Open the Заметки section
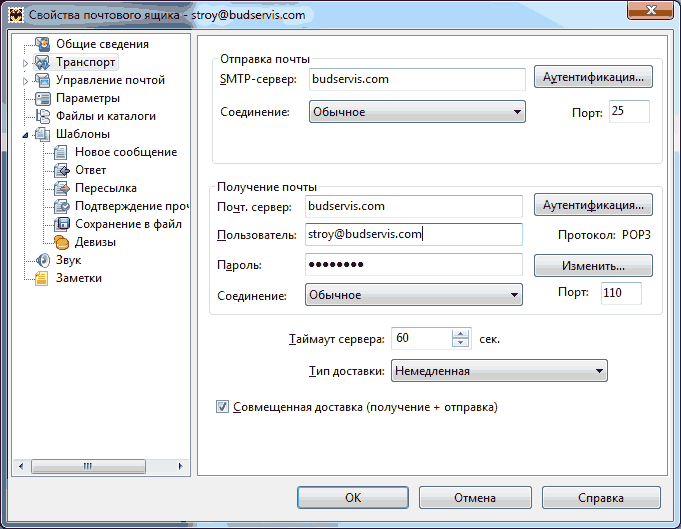The image size is (681, 529). (x=79, y=278)
